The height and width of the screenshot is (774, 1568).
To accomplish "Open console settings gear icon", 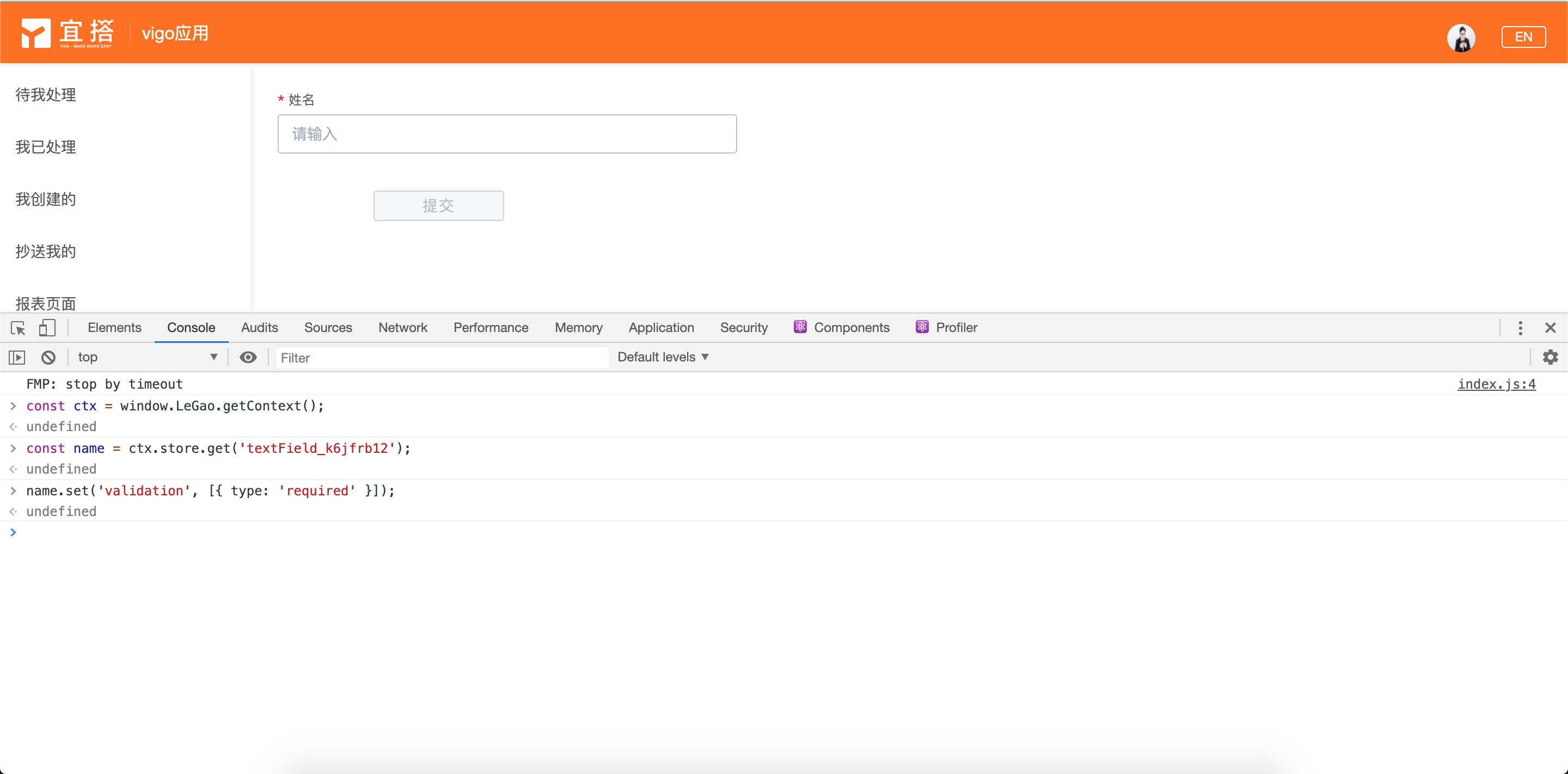I will pyautogui.click(x=1549, y=357).
